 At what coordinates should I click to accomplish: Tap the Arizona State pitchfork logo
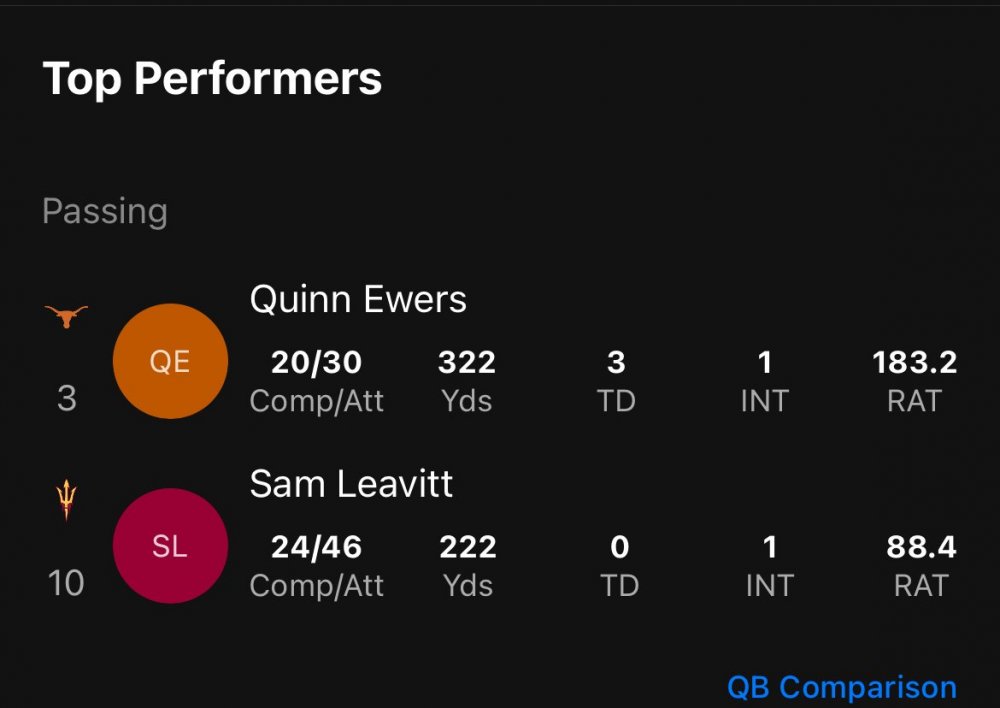(x=67, y=500)
